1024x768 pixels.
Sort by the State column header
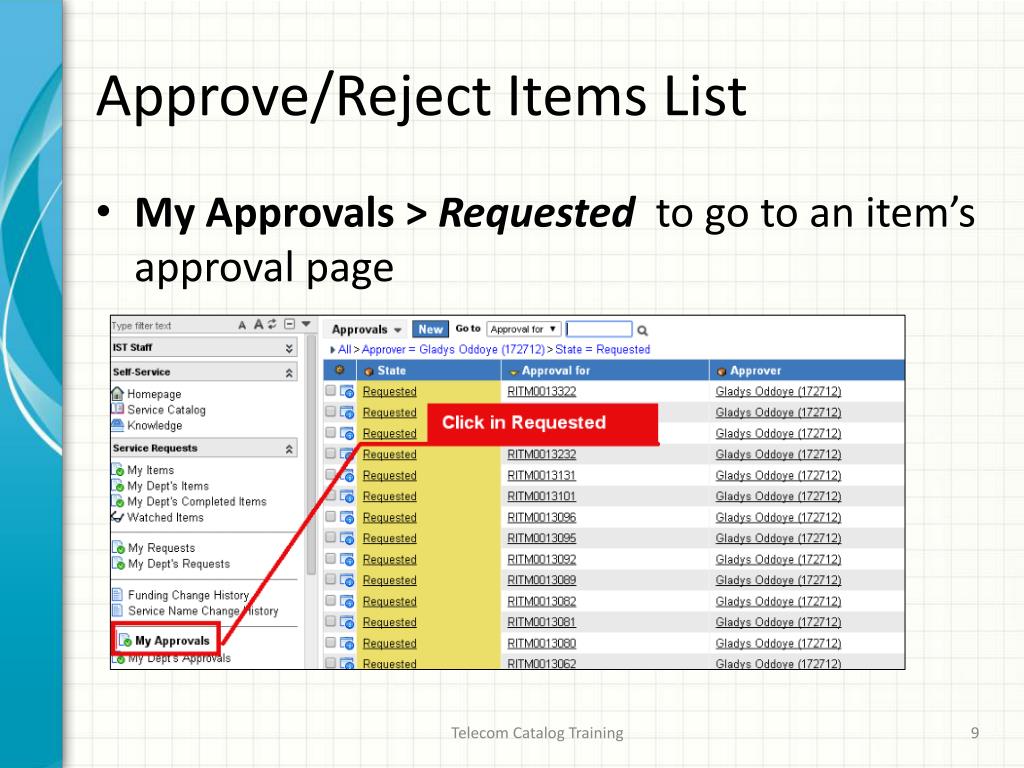click(429, 370)
